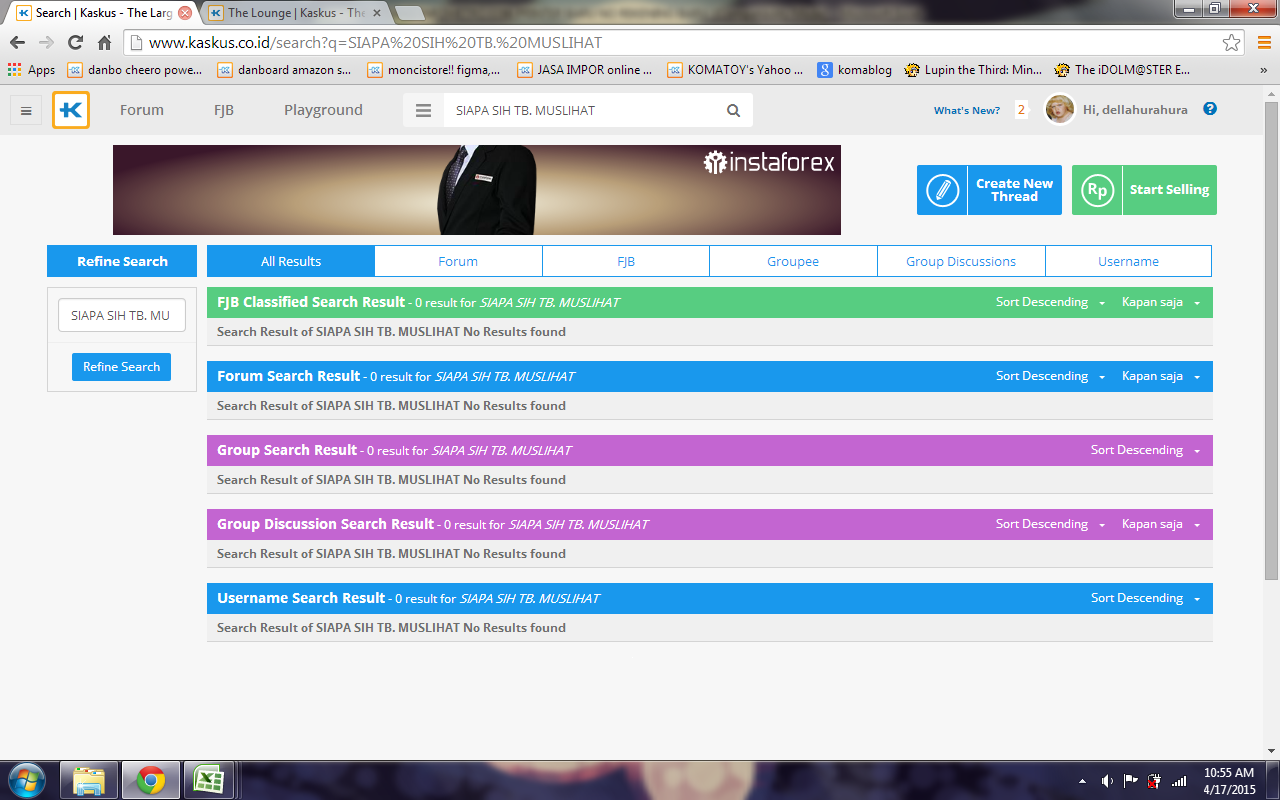Switch to The Lounge Kaskus tab
1280x800 pixels.
pos(296,13)
